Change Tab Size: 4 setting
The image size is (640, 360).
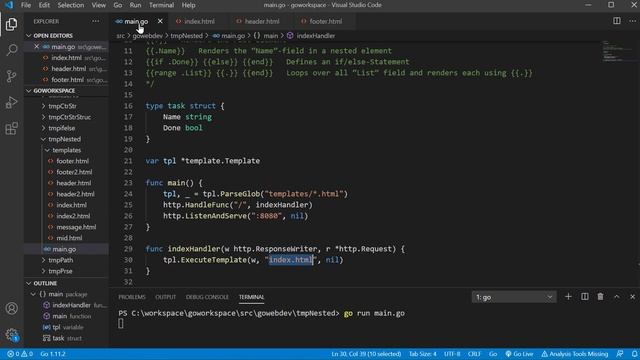pos(422,354)
